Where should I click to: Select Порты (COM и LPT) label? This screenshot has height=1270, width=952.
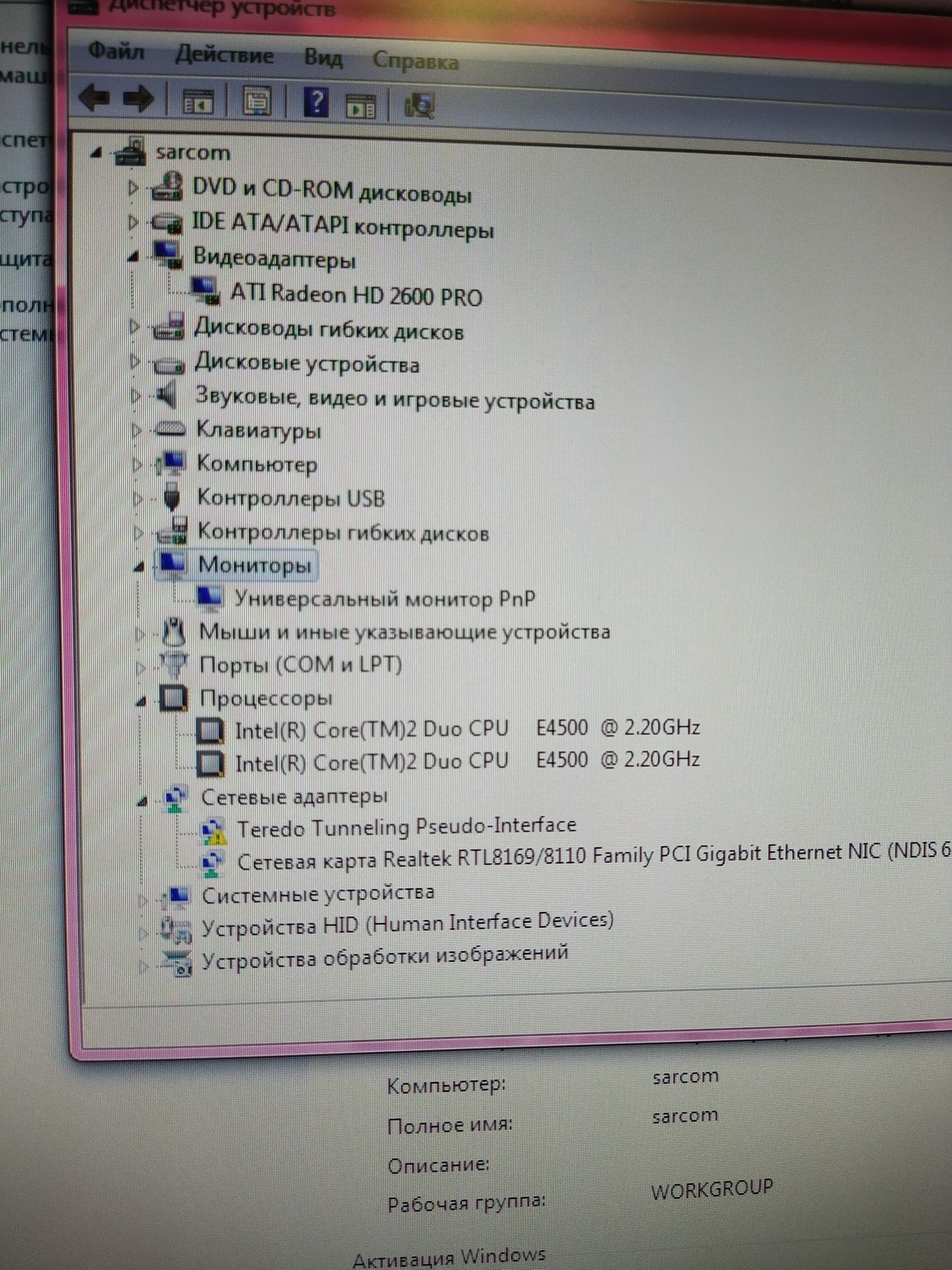[x=301, y=665]
